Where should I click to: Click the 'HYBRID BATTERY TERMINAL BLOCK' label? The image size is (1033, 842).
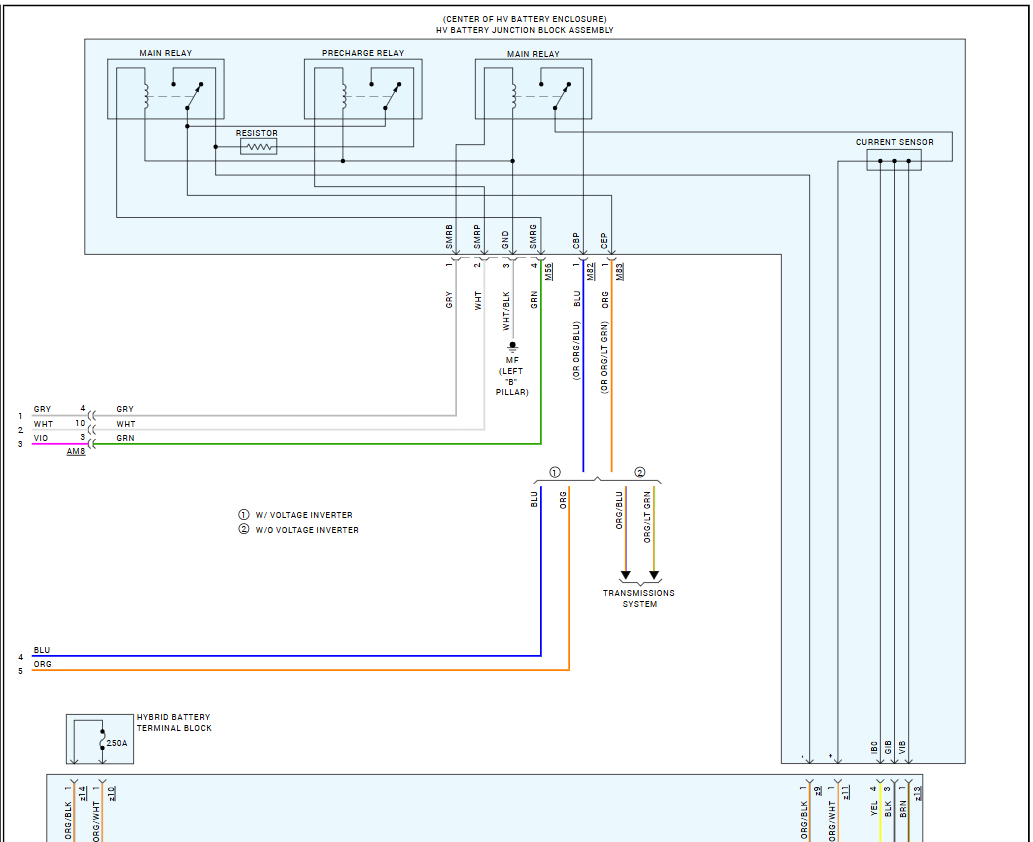coord(175,723)
